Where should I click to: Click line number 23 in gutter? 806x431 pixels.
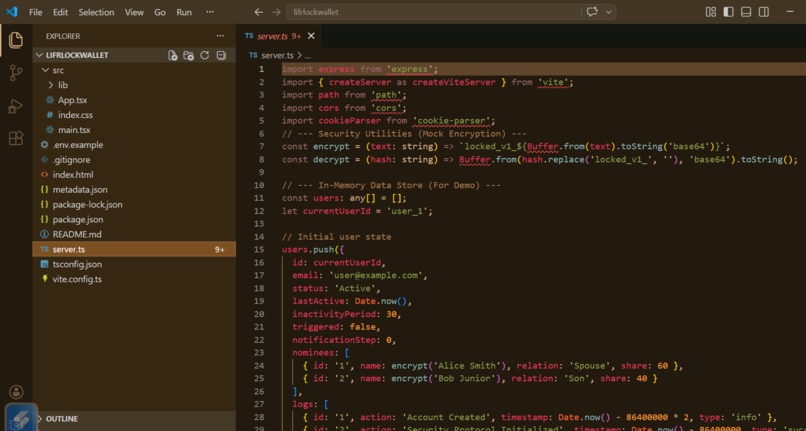click(259, 353)
